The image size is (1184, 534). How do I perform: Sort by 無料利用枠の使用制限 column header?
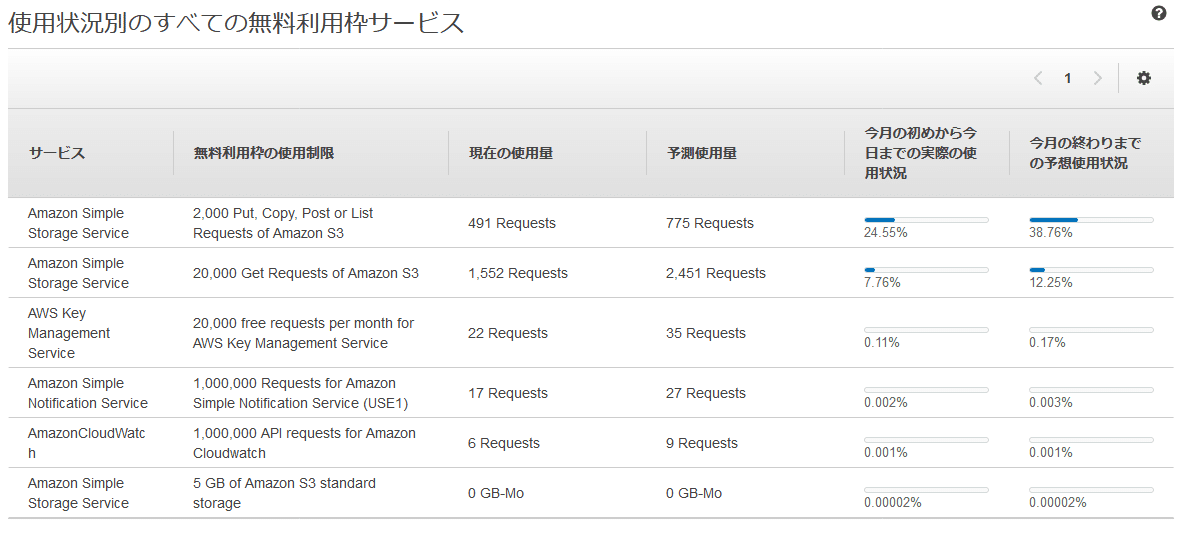point(264,153)
